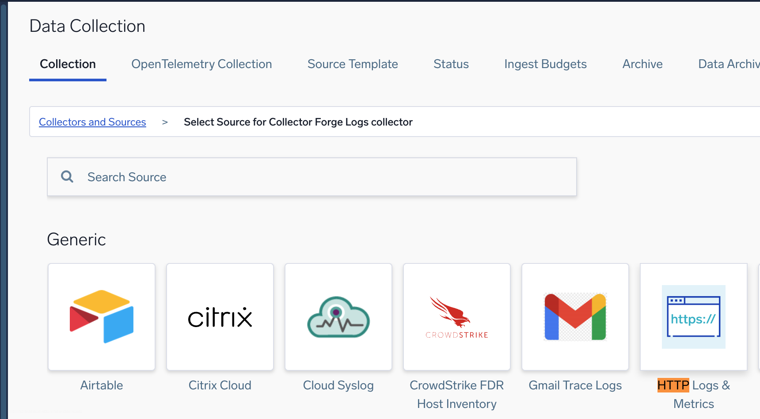Click the Data Collection page title
The height and width of the screenshot is (419, 760).
(87, 26)
